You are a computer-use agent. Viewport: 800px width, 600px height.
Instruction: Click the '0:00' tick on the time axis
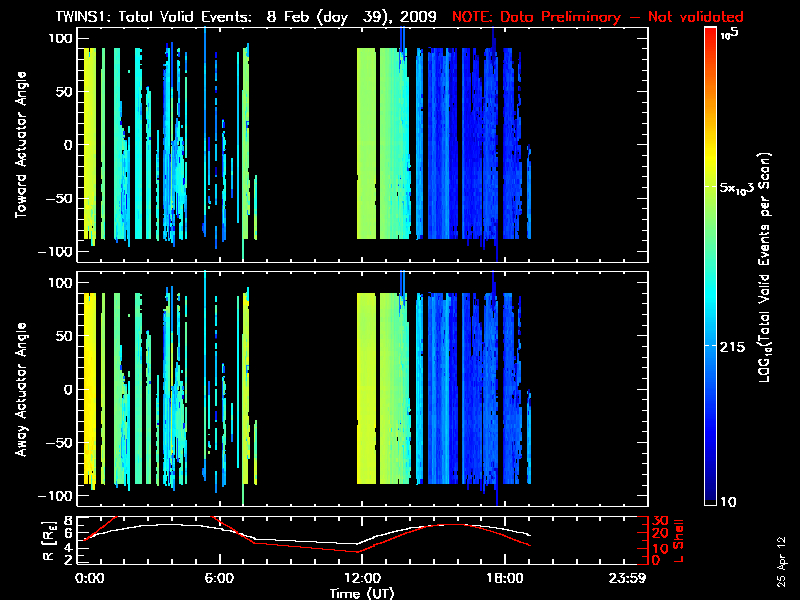(x=89, y=579)
